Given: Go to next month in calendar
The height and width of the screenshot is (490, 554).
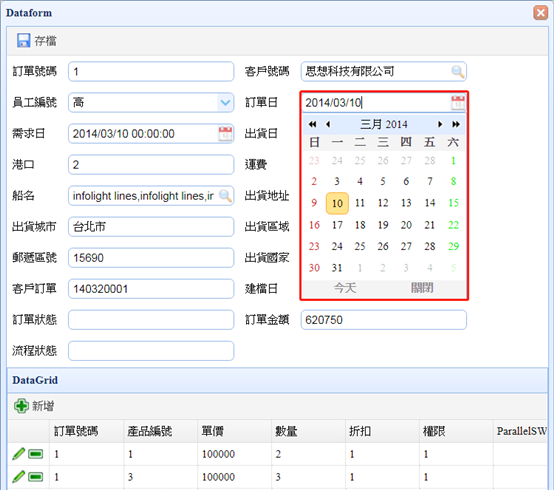Looking at the screenshot, I should pos(440,124).
